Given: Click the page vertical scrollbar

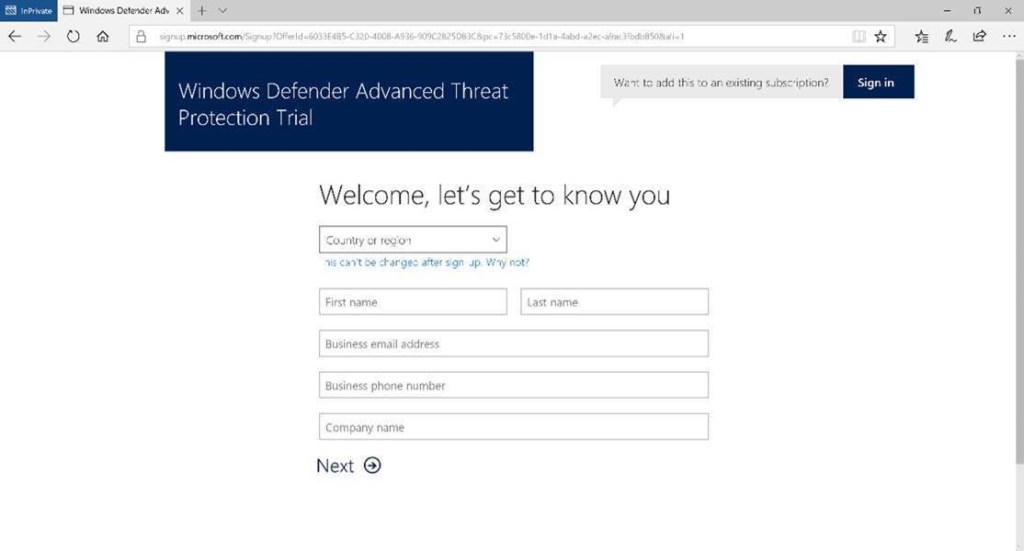Looking at the screenshot, I should 1019,261.
